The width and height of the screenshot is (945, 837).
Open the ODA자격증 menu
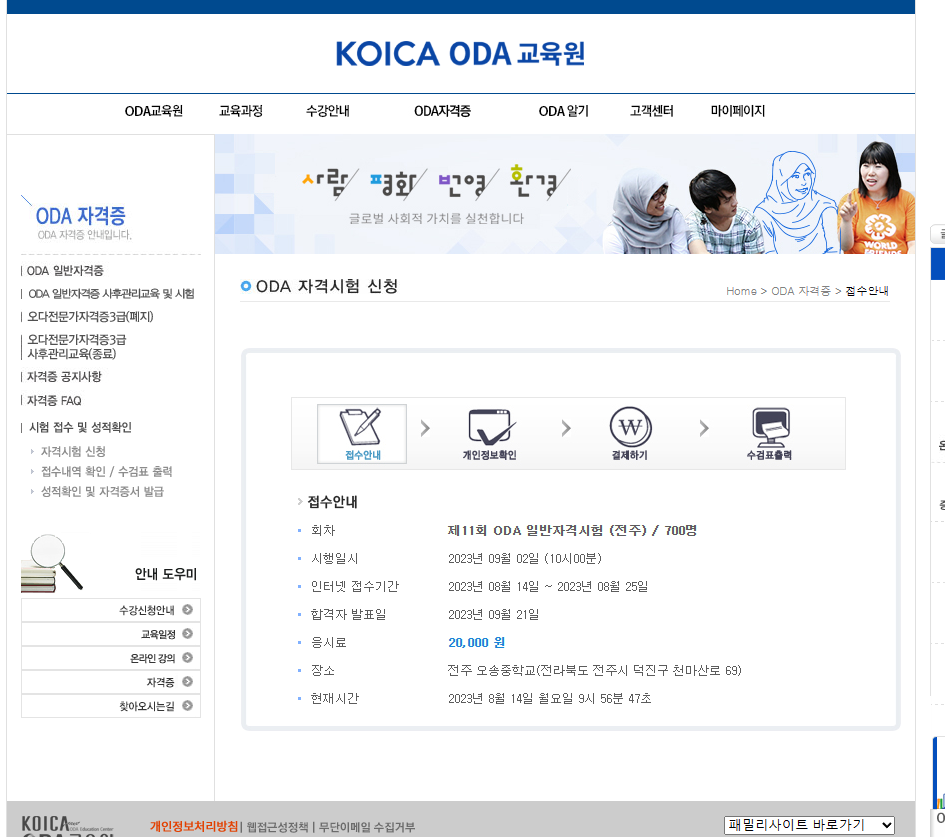pyautogui.click(x=442, y=111)
